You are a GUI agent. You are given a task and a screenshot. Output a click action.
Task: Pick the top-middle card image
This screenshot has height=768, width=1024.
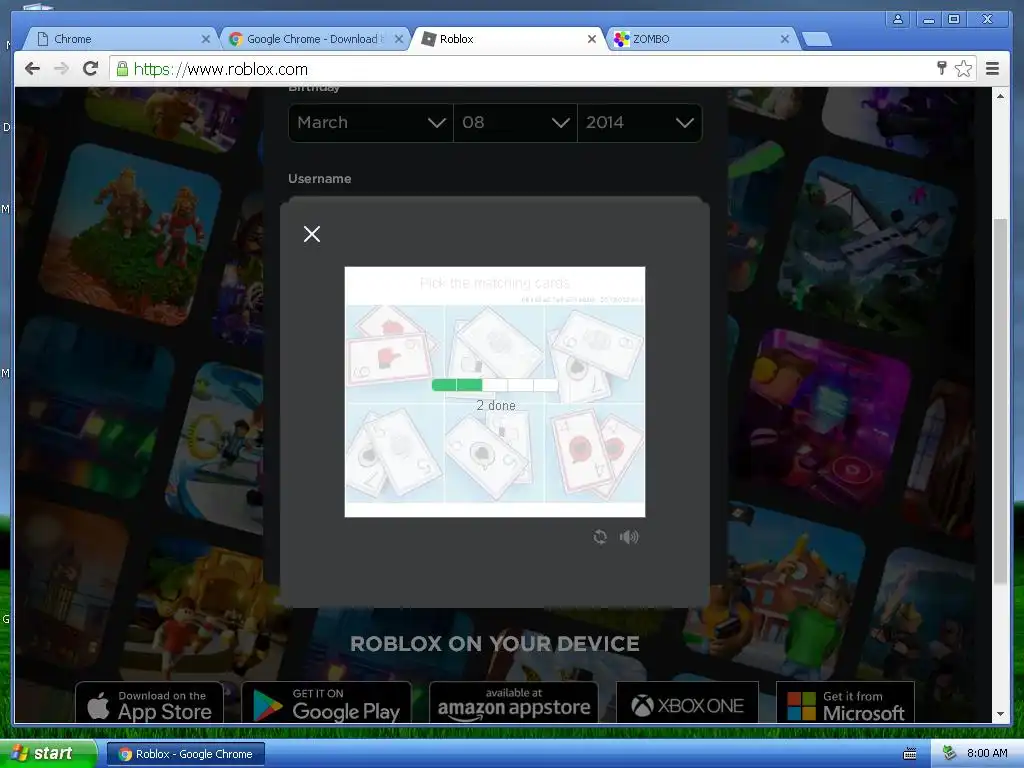point(494,354)
